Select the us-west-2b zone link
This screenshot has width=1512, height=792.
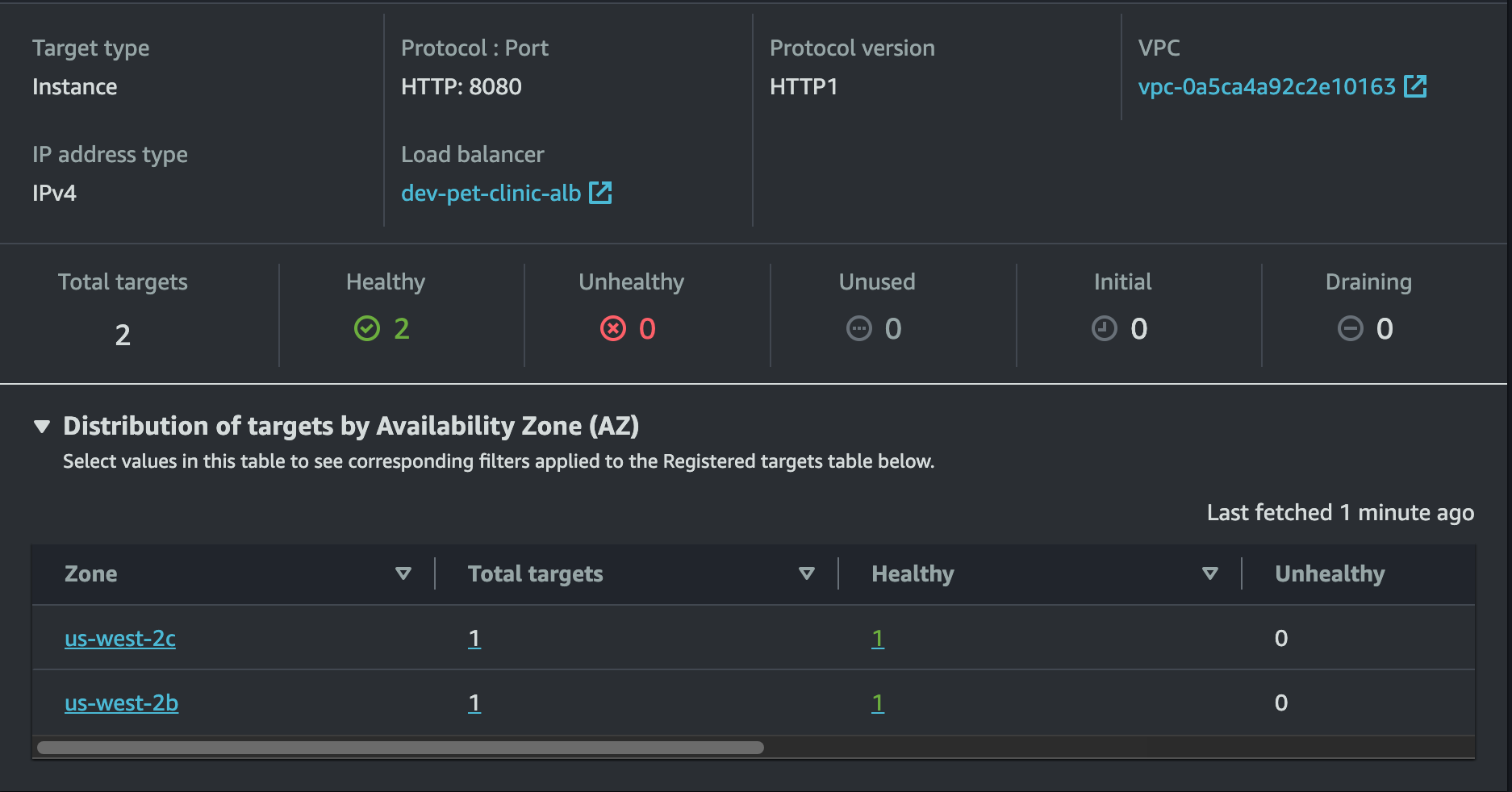(x=122, y=702)
